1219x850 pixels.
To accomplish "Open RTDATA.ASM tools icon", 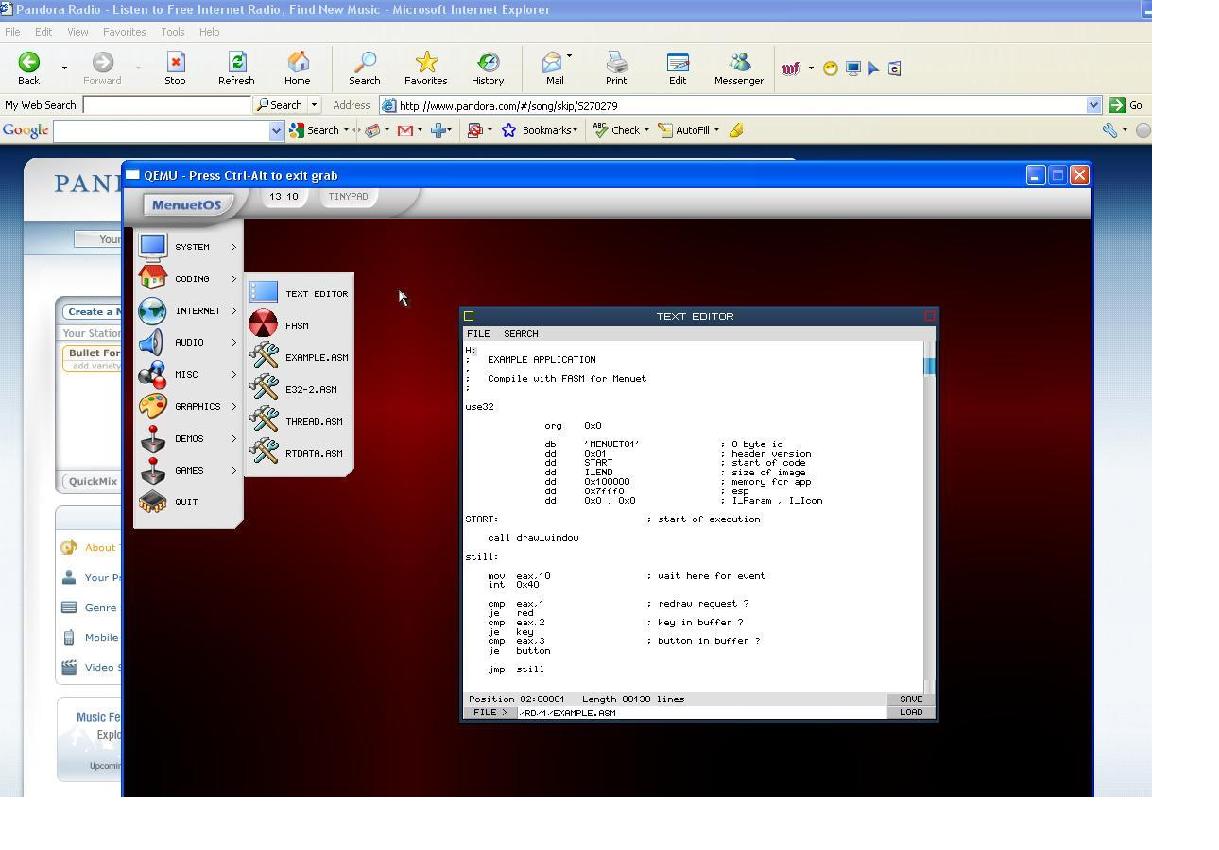I will click(x=264, y=452).
